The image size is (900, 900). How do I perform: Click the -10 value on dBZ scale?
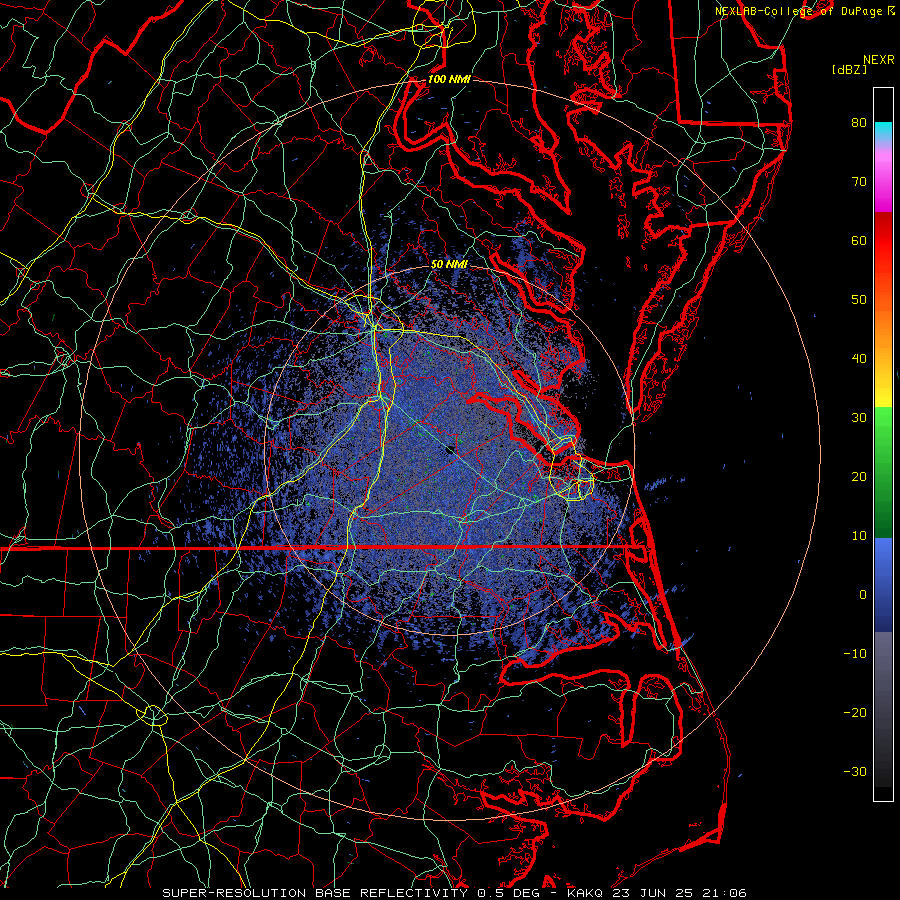855,654
